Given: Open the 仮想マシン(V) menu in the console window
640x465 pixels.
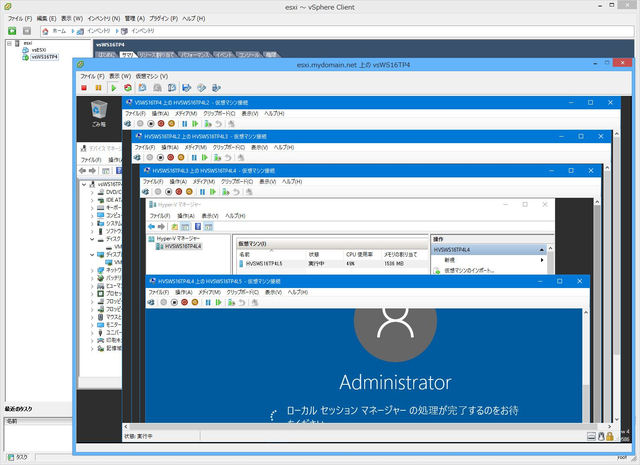Looking at the screenshot, I should (x=152, y=76).
